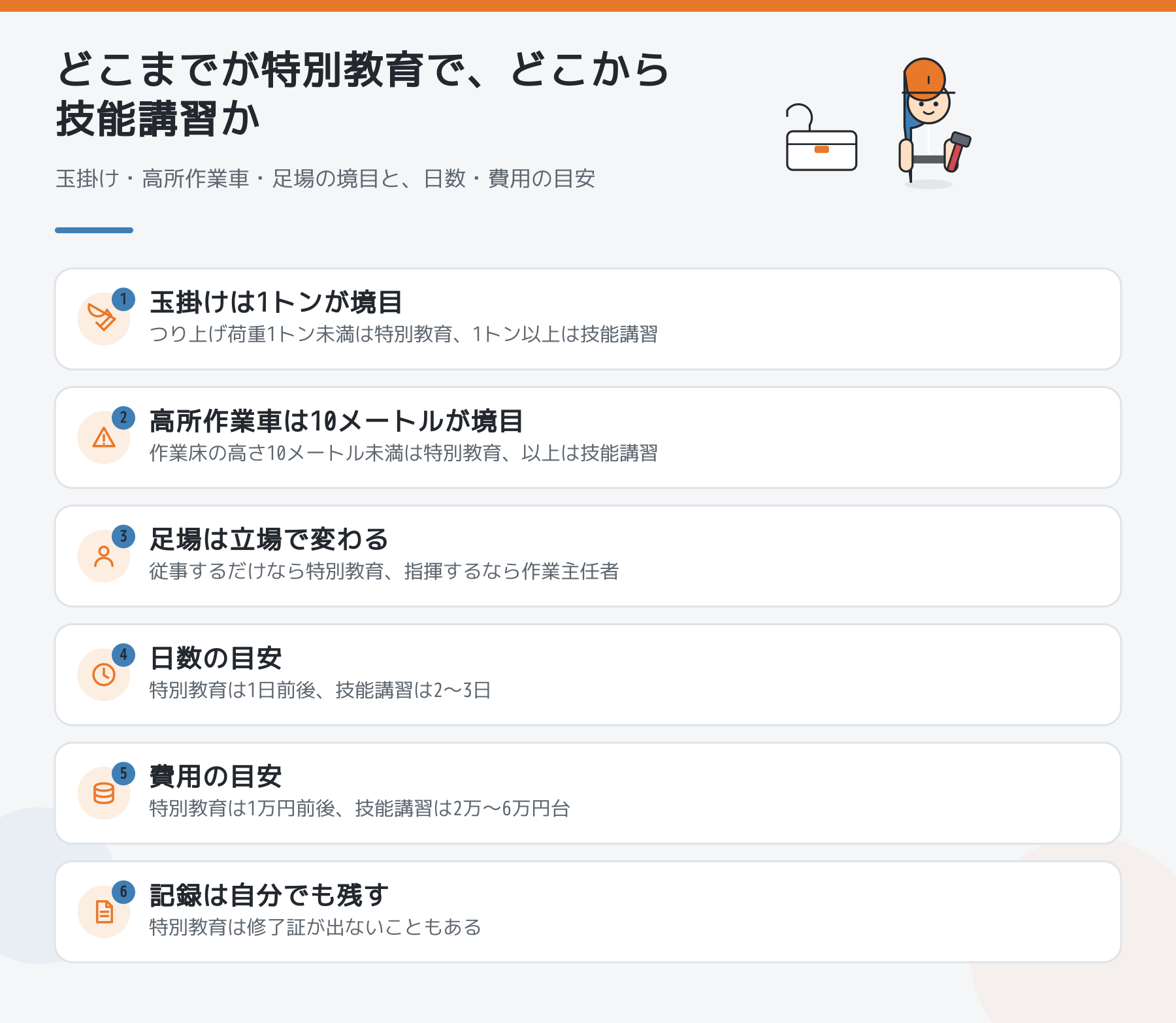Click the heading 費用の目安
1176x1023 pixels.
click(216, 777)
